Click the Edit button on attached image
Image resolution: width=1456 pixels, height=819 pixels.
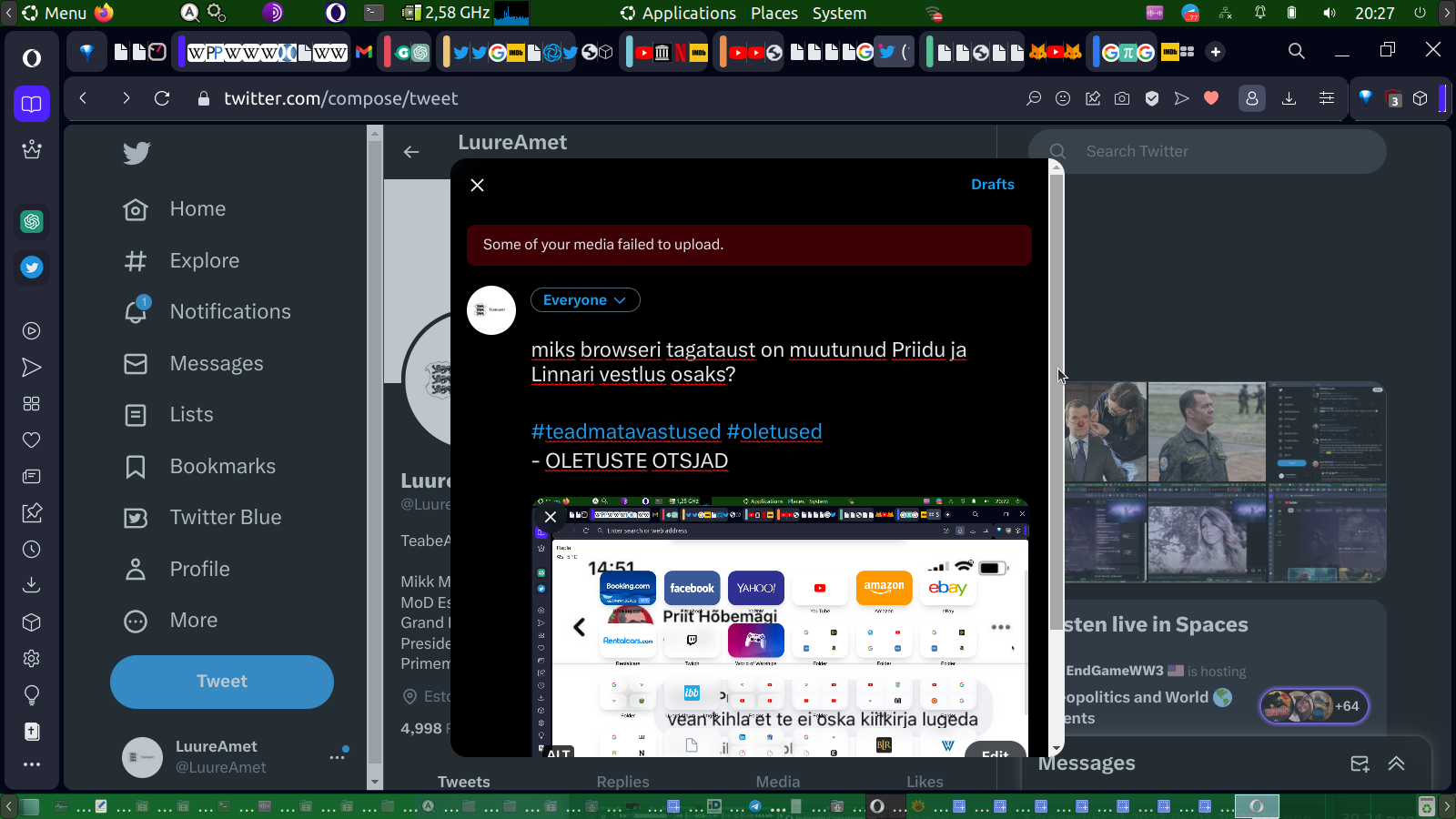pos(995,750)
